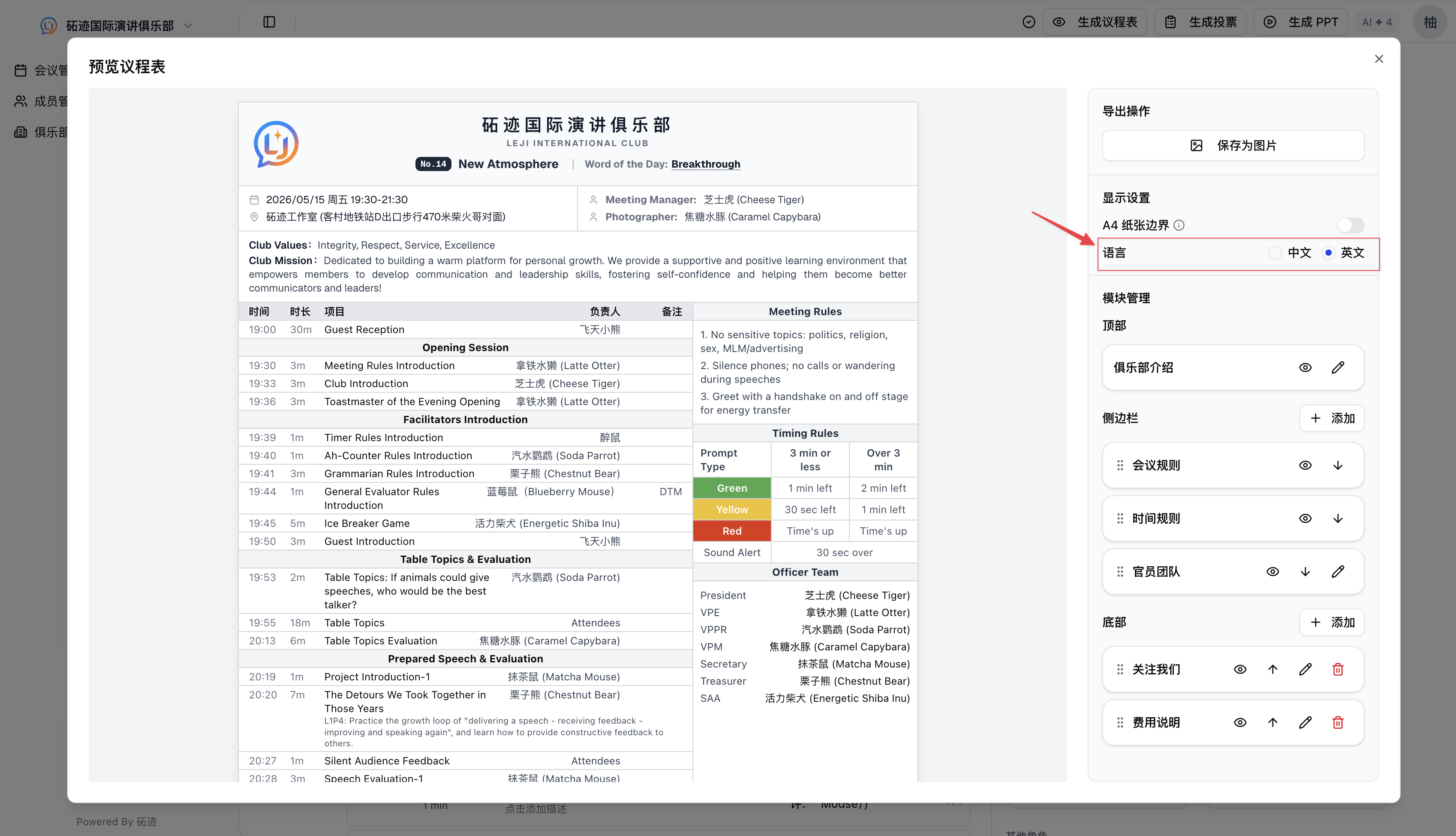Click the Meeting Manager name 芝士虎
1456x836 pixels.
(754, 200)
